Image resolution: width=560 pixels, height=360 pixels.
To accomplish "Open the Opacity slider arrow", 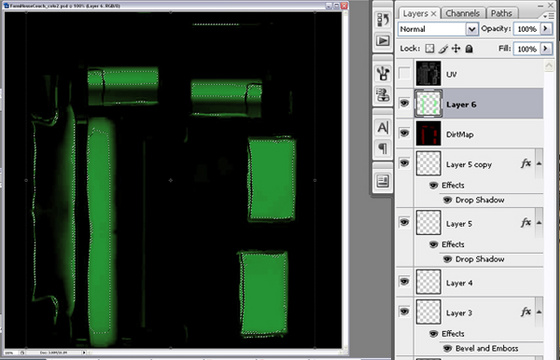I will (x=546, y=29).
